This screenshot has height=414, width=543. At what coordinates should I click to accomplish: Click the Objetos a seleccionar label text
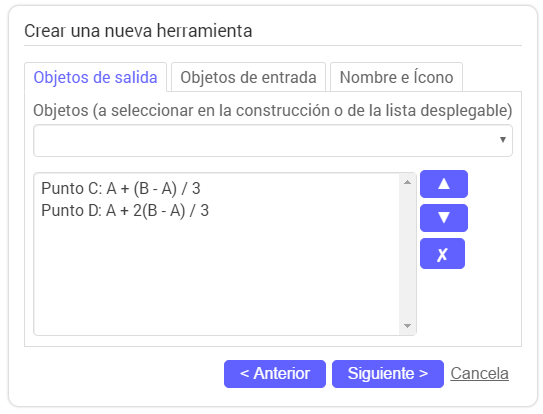pyautogui.click(x=273, y=111)
